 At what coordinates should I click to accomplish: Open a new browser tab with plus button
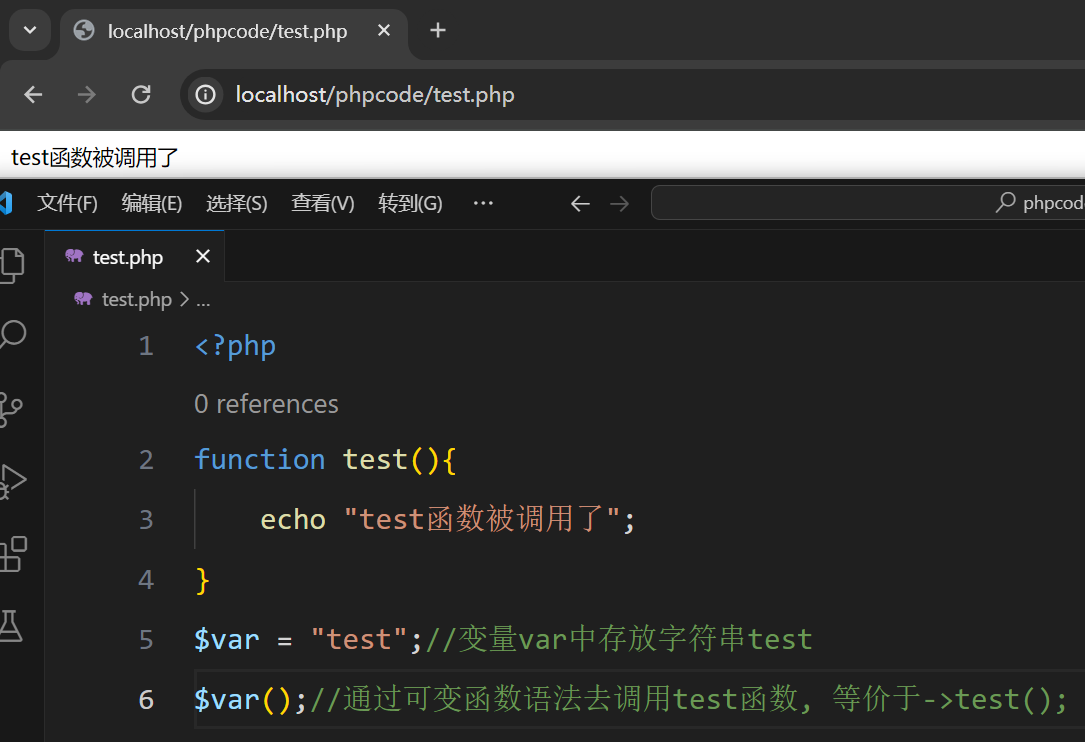click(437, 30)
